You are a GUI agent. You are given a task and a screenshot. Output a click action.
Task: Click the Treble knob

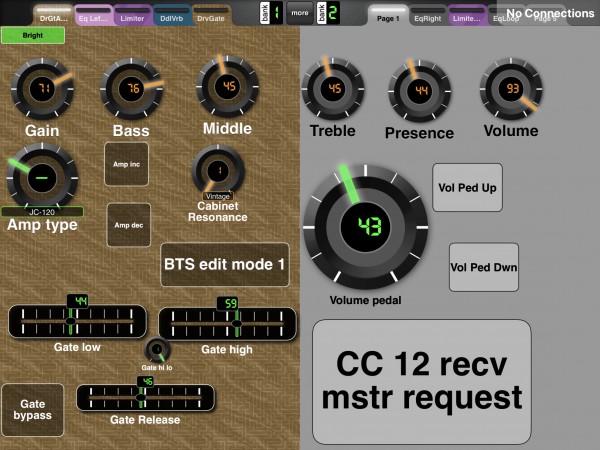[333, 88]
